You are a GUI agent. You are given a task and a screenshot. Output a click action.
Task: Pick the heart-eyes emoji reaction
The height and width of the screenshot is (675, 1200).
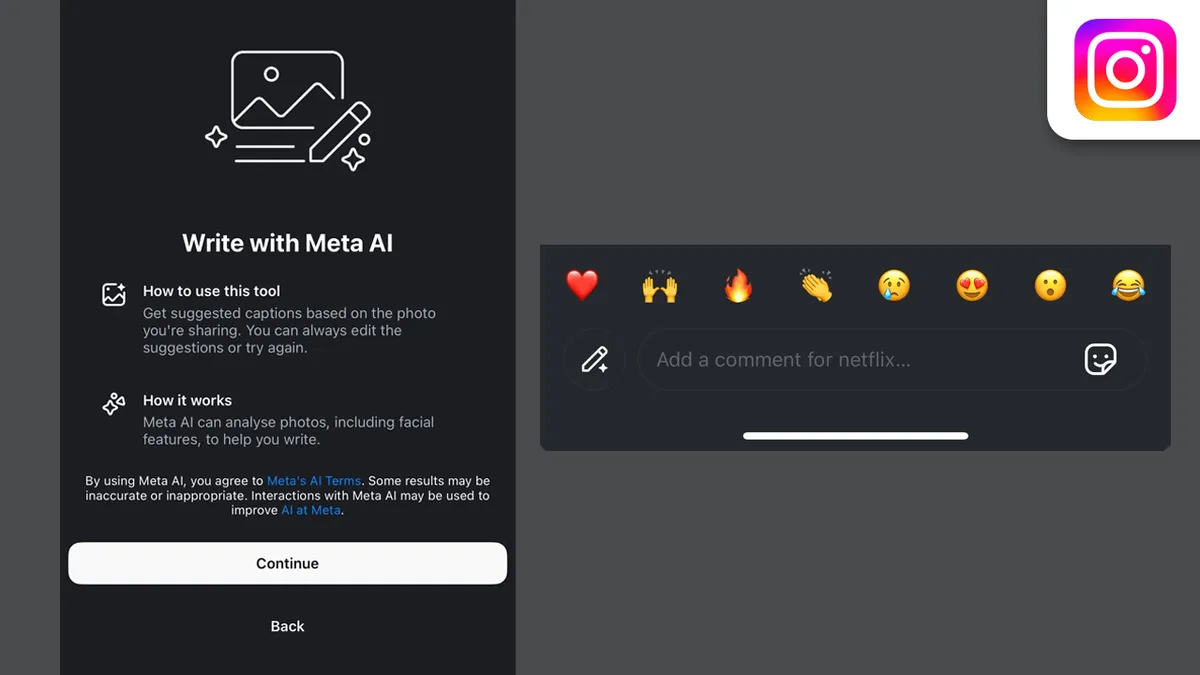[x=972, y=286]
